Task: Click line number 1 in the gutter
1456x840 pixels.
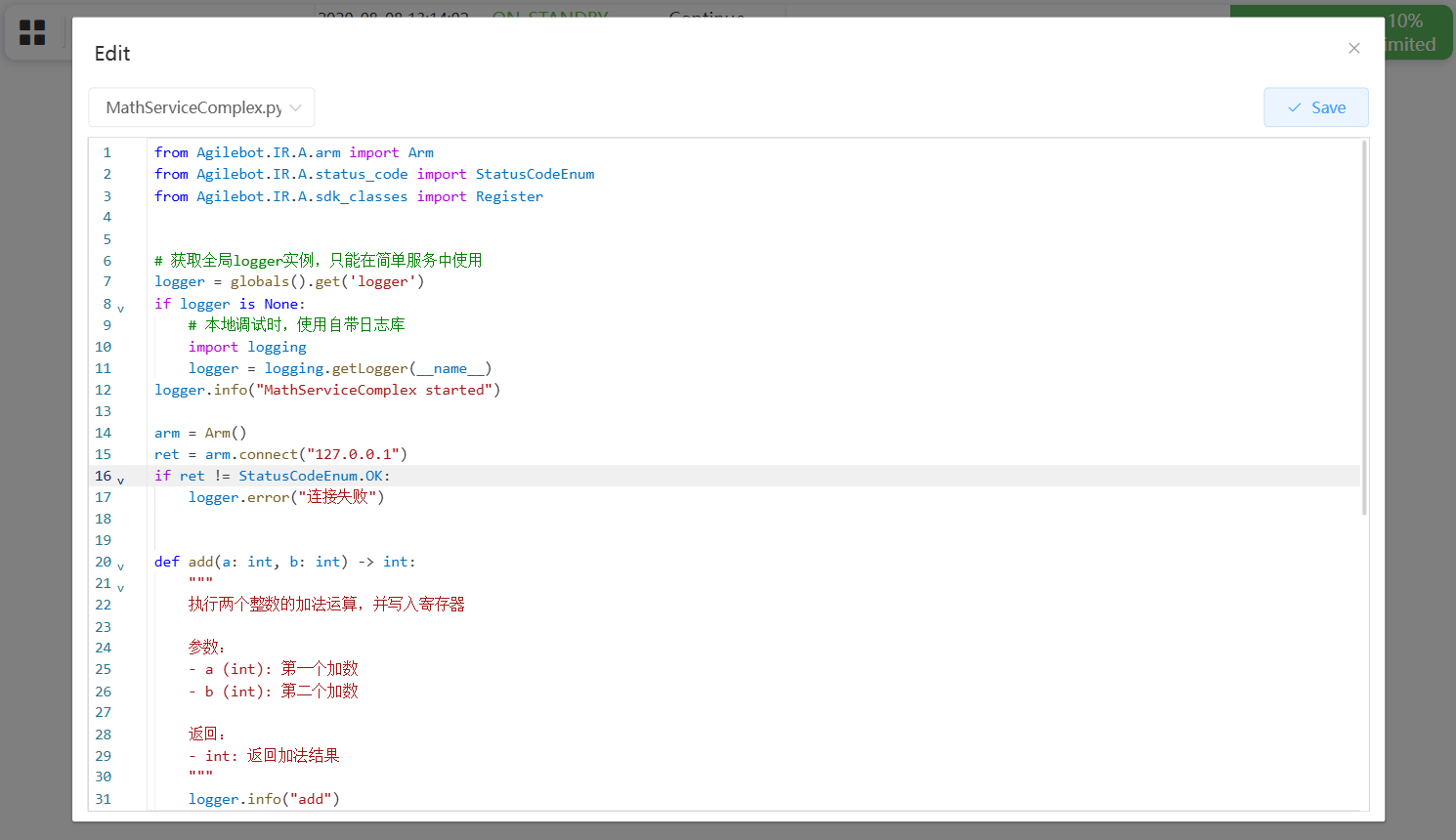Action: [107, 152]
